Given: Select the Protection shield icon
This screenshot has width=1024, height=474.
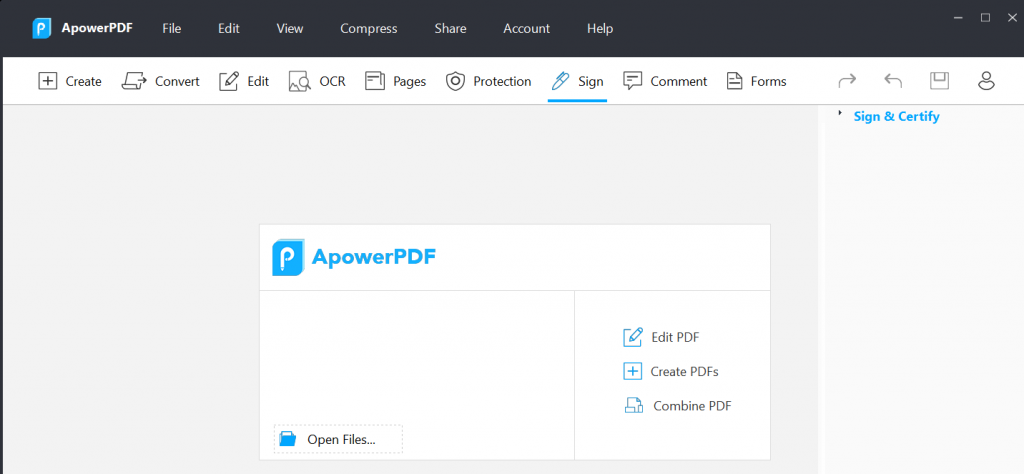Looking at the screenshot, I should click(455, 81).
